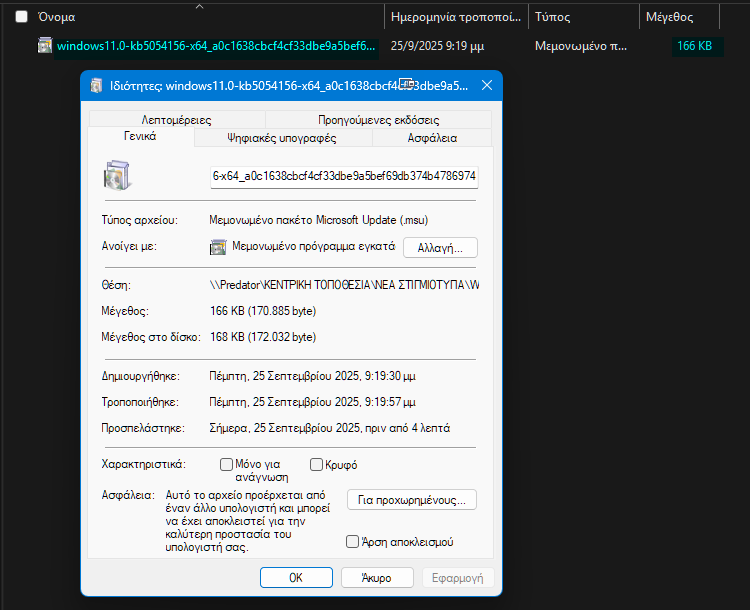Click the 168 KB (172.032 byte) value
This screenshot has height=610, width=750.
263,337
